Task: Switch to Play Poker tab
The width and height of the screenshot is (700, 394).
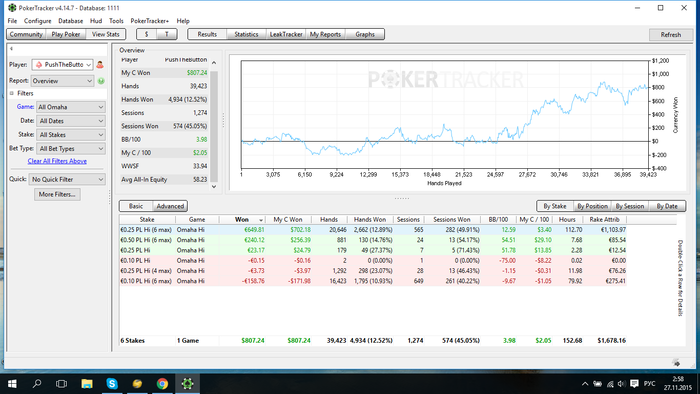Action: [x=66, y=34]
